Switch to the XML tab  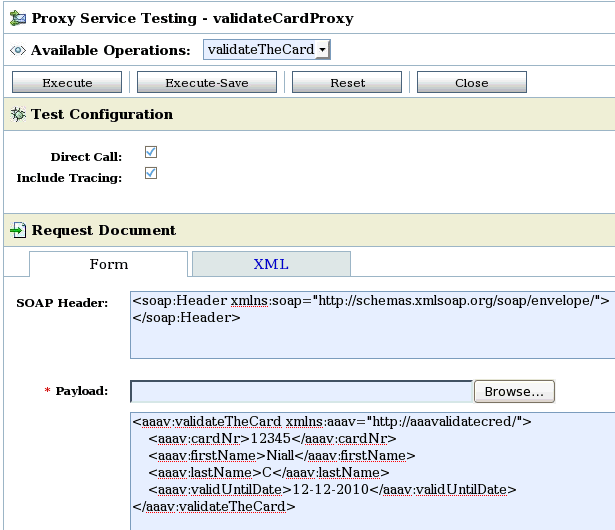[x=271, y=264]
